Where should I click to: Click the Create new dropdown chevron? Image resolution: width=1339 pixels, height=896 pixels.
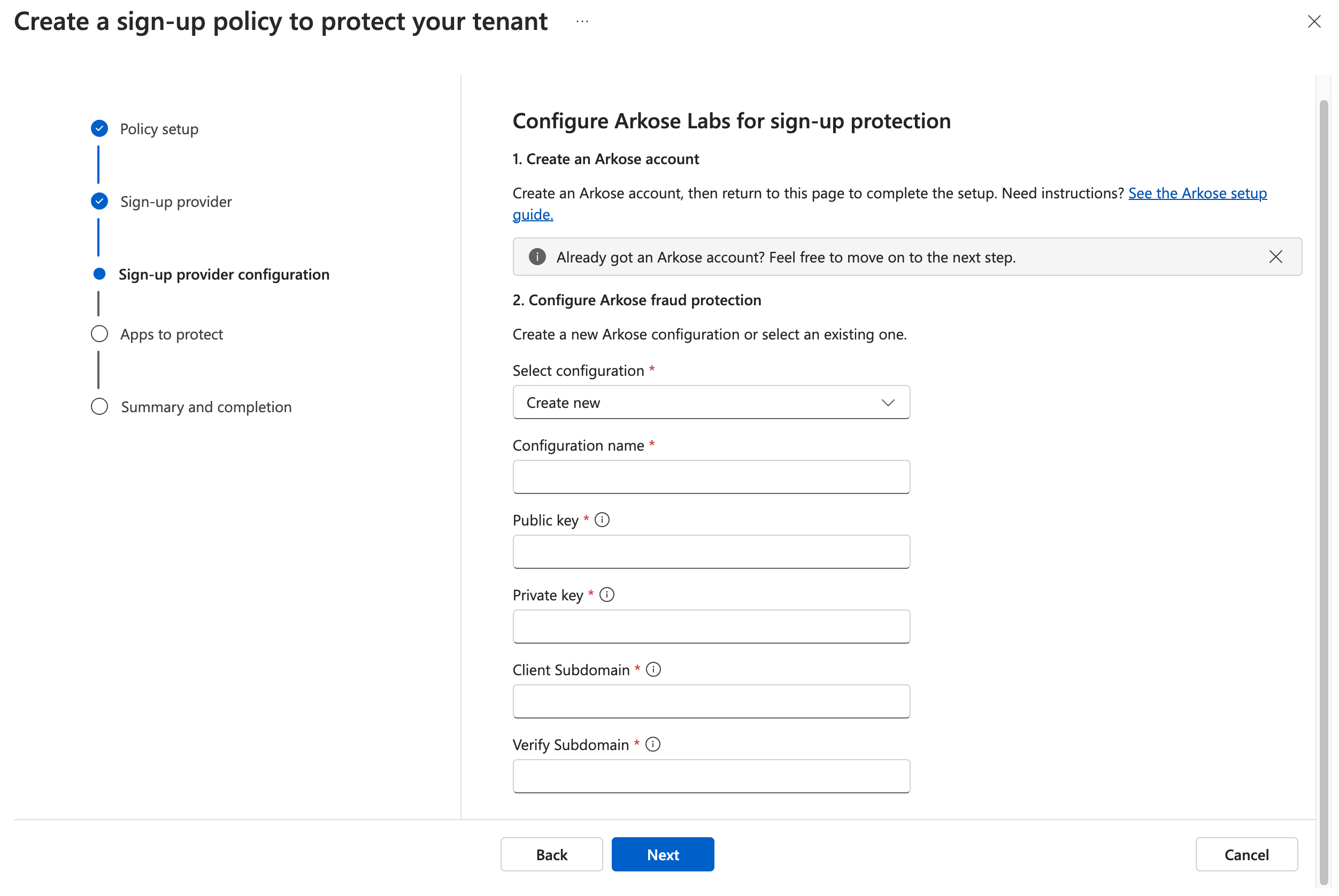(888, 403)
